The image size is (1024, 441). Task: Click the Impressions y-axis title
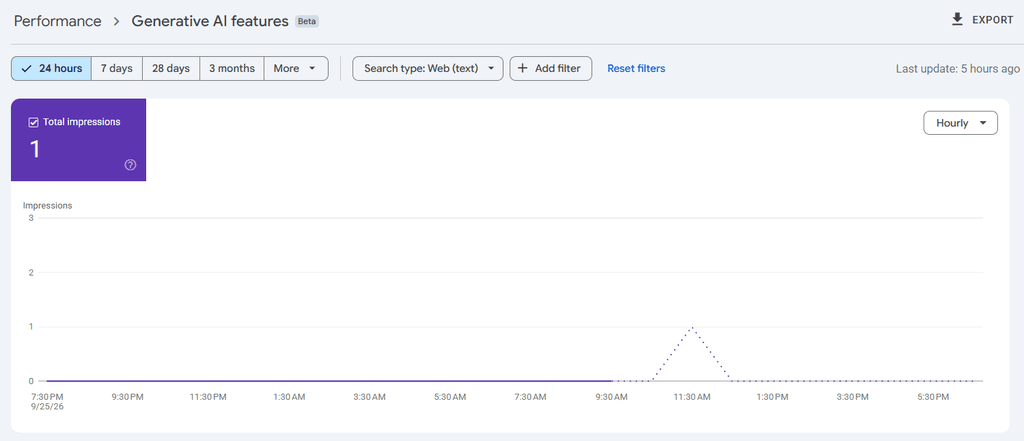48,205
